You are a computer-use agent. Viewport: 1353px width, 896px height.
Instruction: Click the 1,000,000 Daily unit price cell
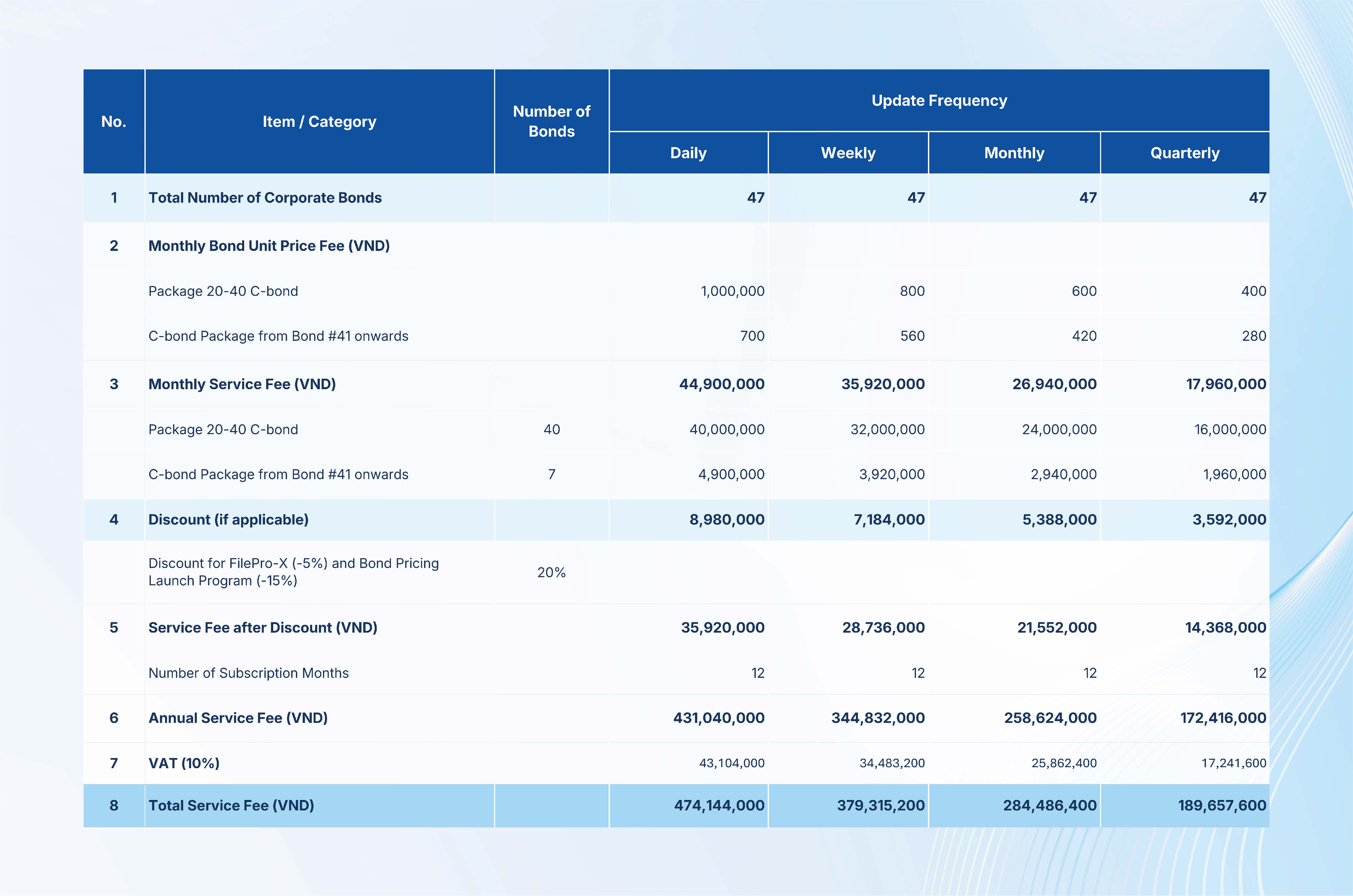coord(732,291)
